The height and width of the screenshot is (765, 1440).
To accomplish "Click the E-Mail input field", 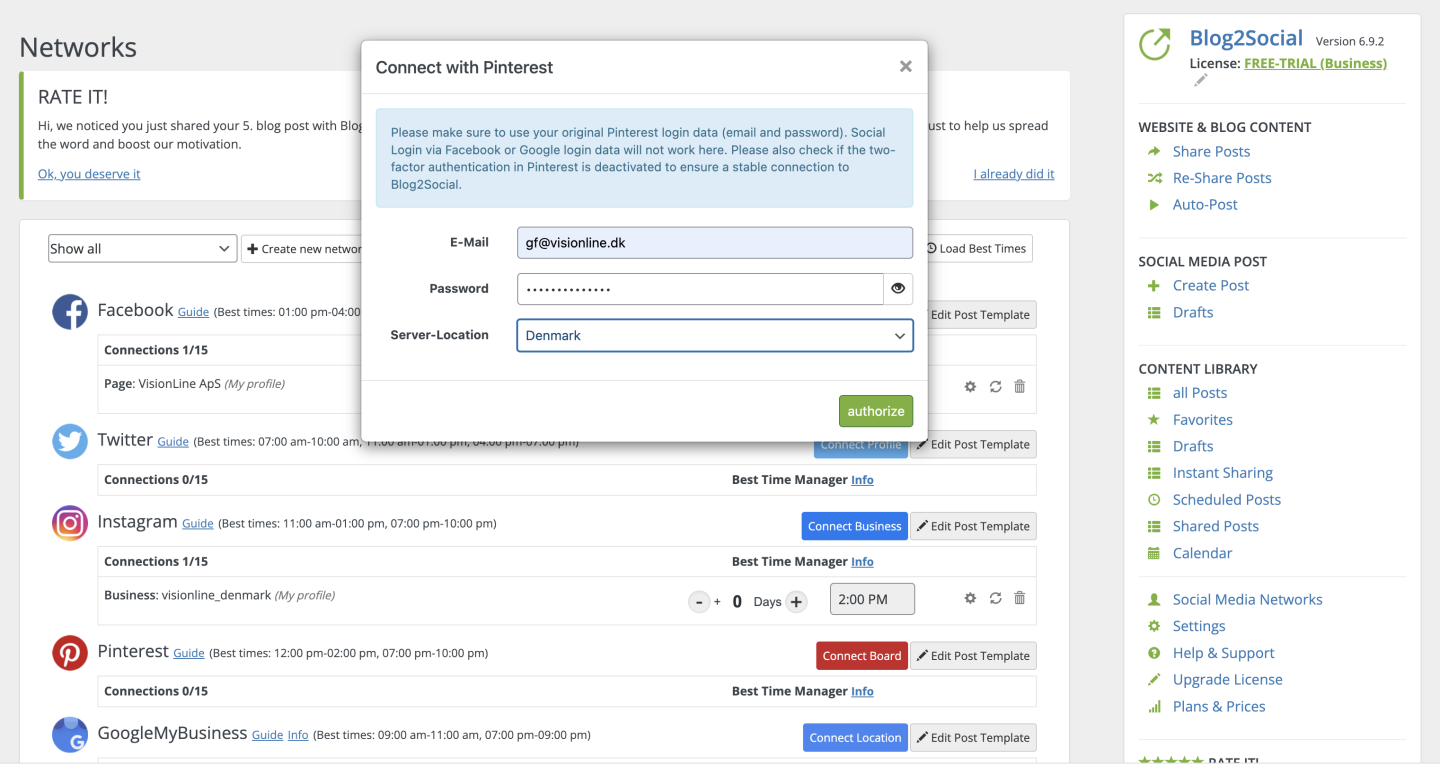I will tap(714, 243).
